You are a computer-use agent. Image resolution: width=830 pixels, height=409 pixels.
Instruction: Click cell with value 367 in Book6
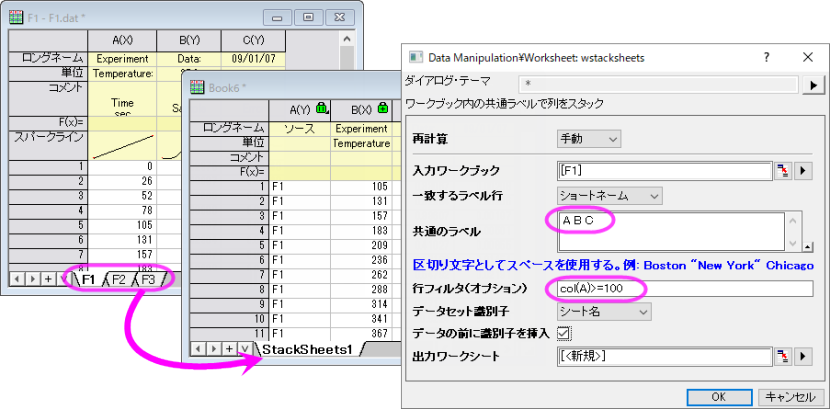click(361, 334)
